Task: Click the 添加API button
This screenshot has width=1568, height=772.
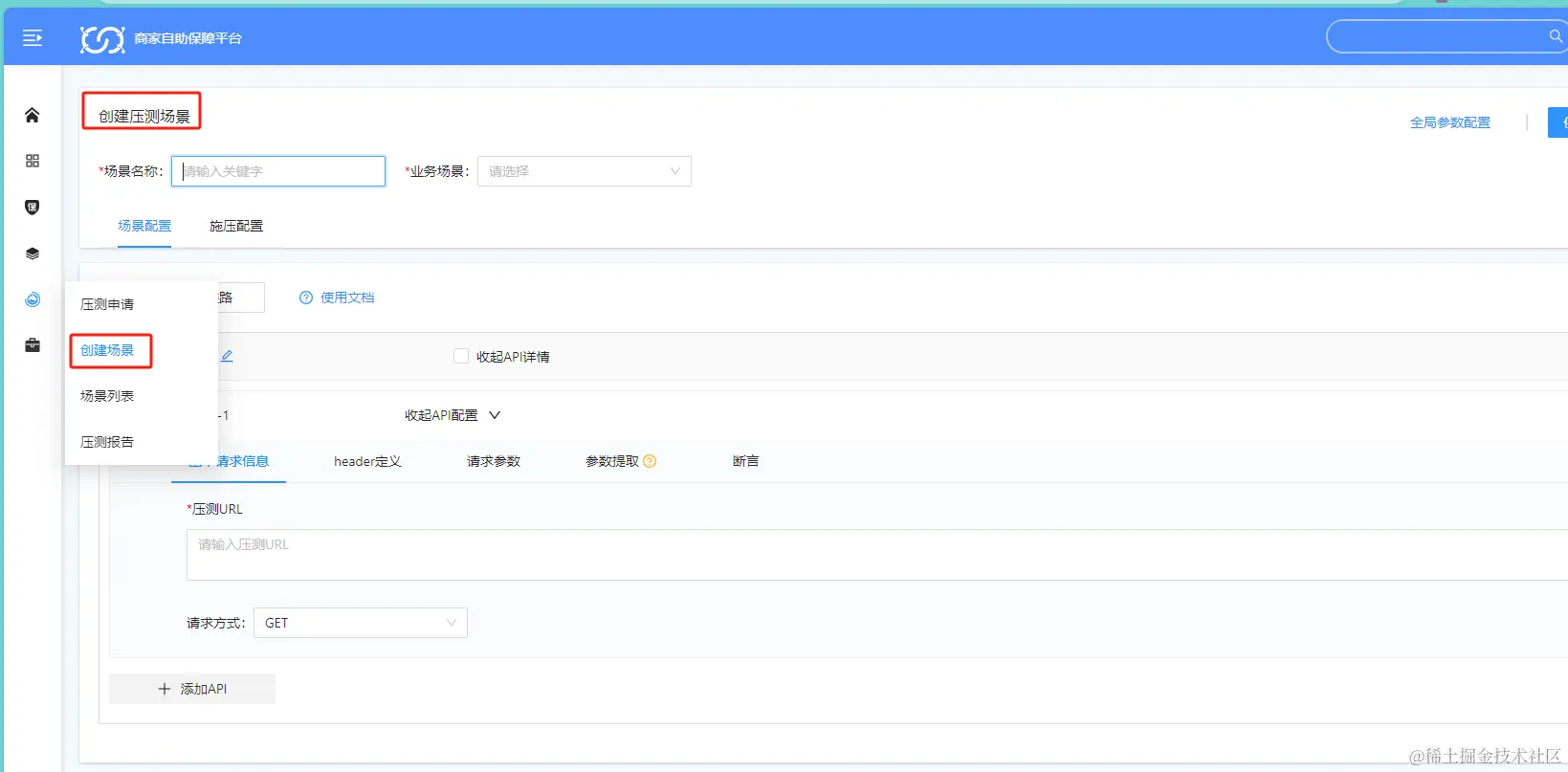Action: tap(192, 689)
